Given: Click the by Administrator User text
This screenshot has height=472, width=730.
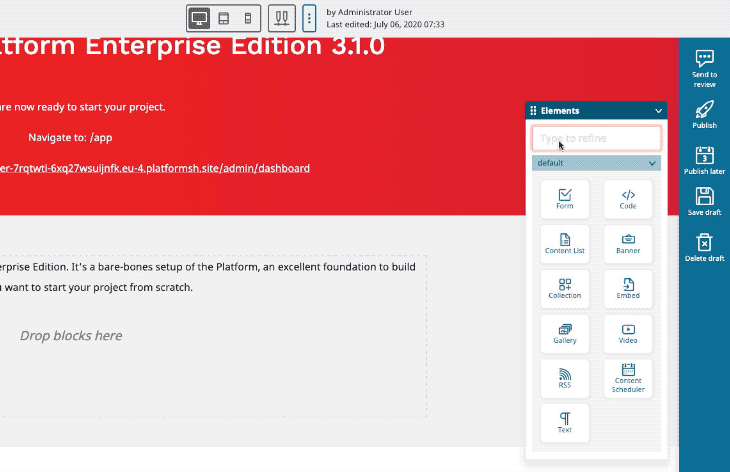Looking at the screenshot, I should point(369,12).
